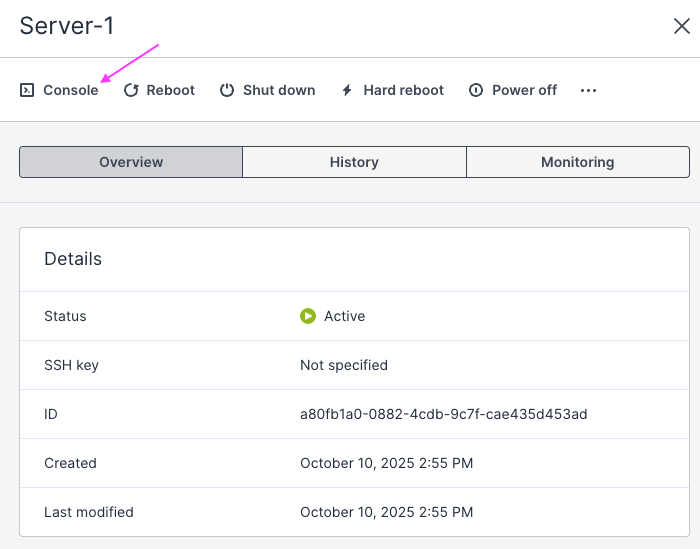Click the SSH key 'Not specified' value
Image resolution: width=700 pixels, height=549 pixels.
[343, 365]
